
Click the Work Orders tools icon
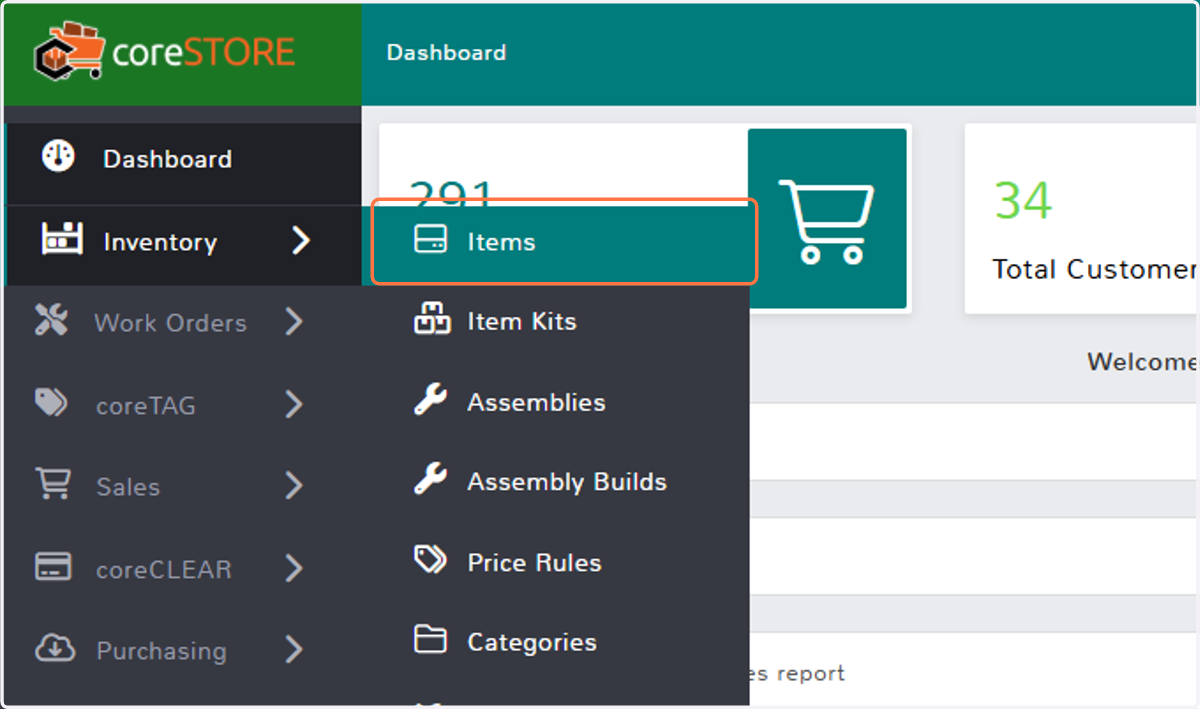click(51, 320)
